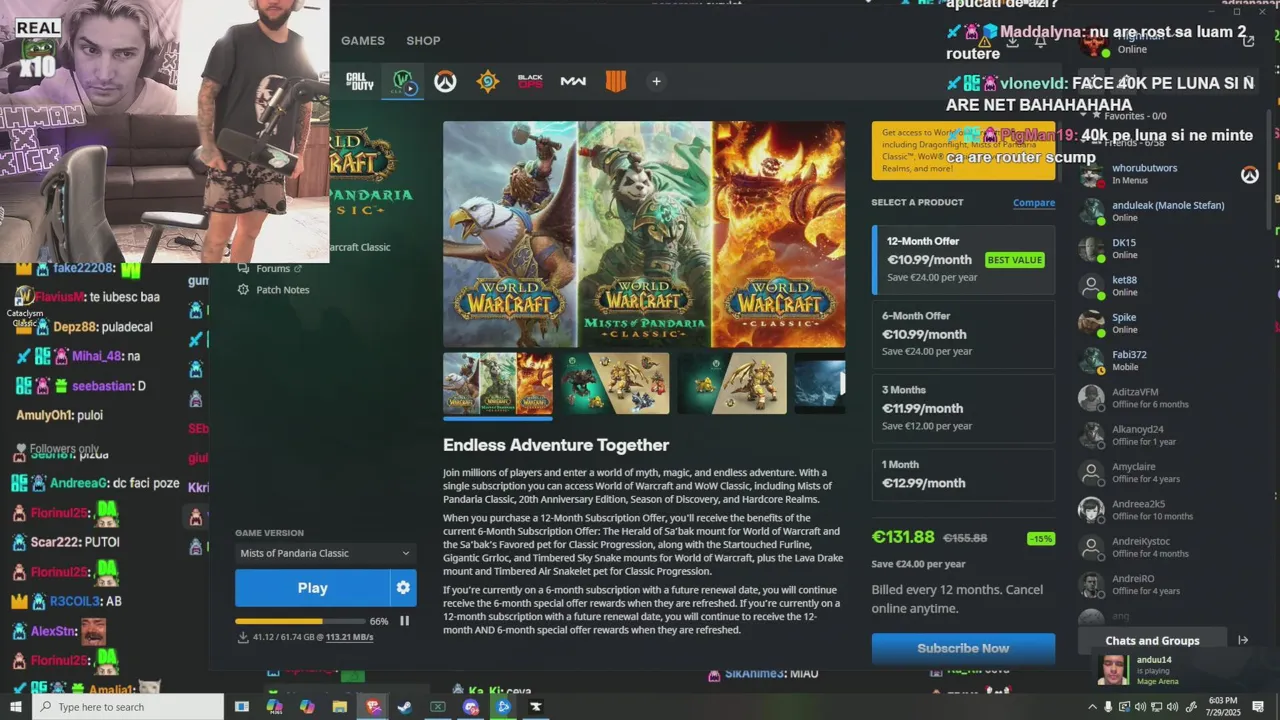The image size is (1280, 720).
Task: Open the notifications bell icon
Action: [1041, 41]
